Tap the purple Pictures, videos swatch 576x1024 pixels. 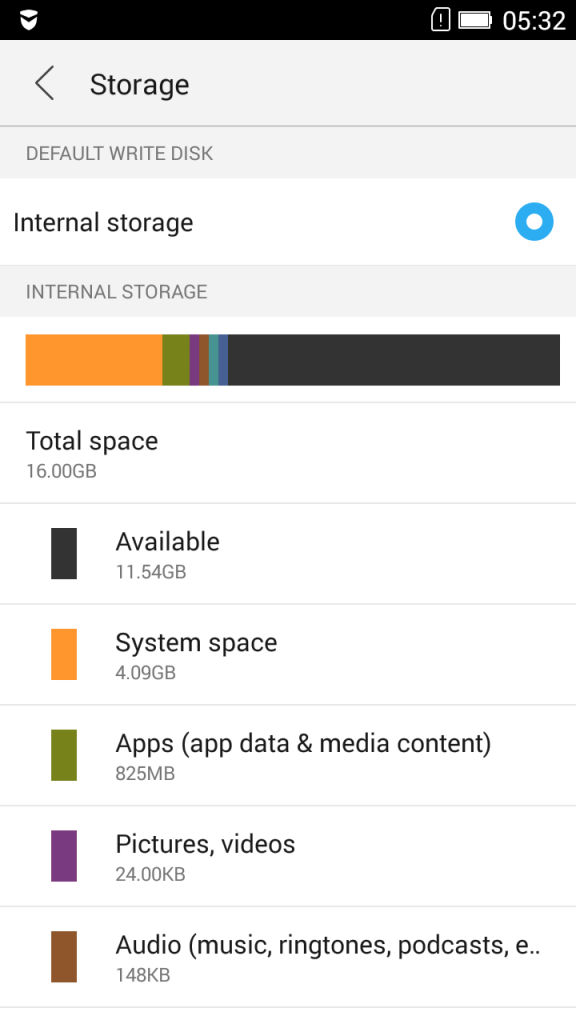(x=64, y=856)
